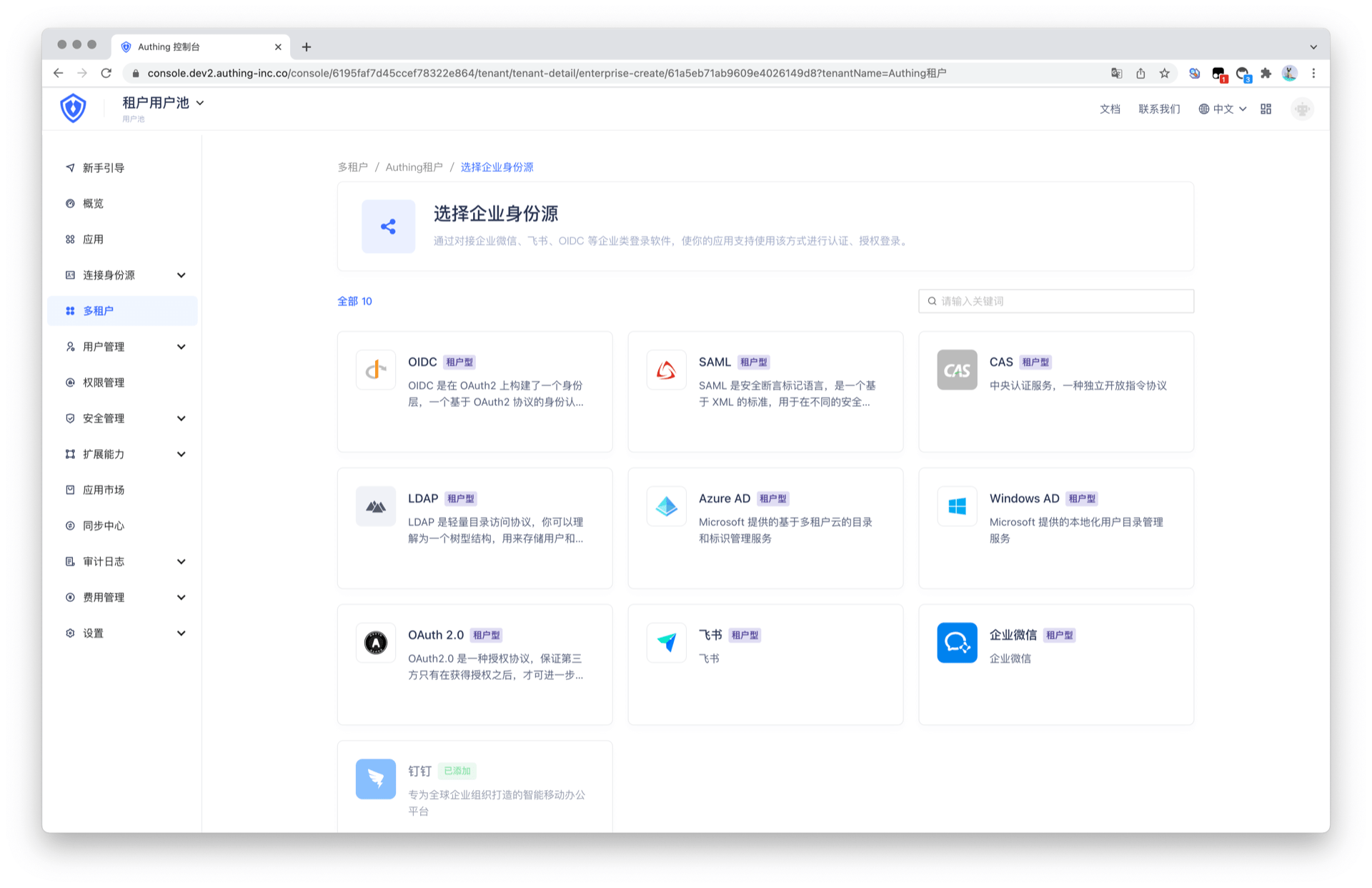Image resolution: width=1372 pixels, height=888 pixels.
Task: Click the OAuth 2.0 icon
Action: pyautogui.click(x=376, y=643)
